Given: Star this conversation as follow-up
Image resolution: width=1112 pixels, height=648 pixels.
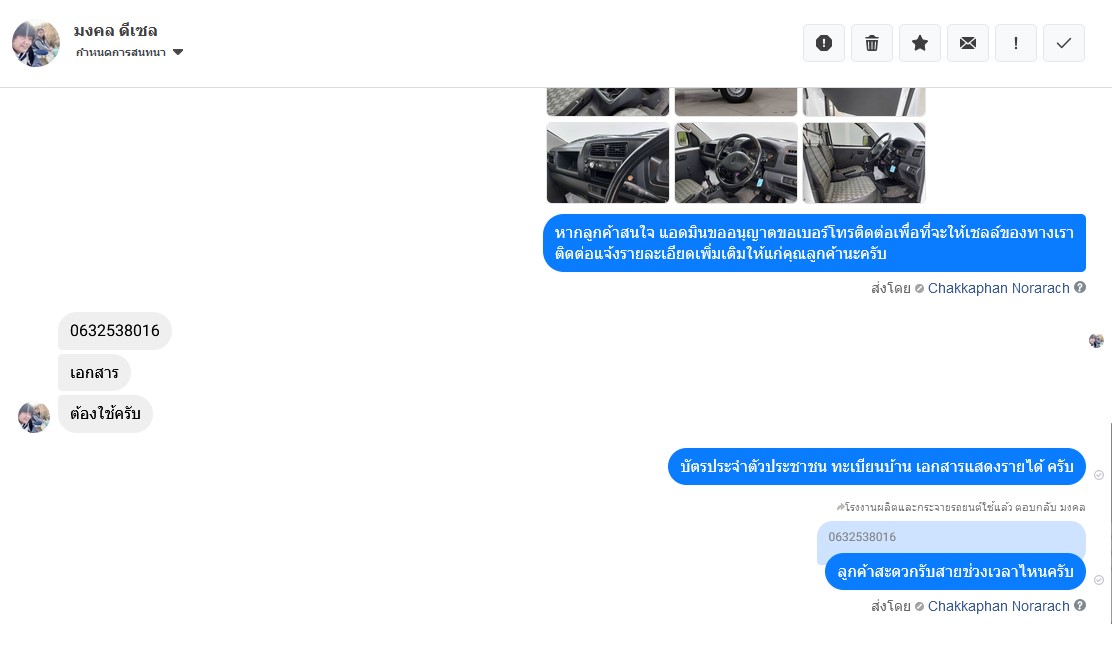Looking at the screenshot, I should (920, 43).
